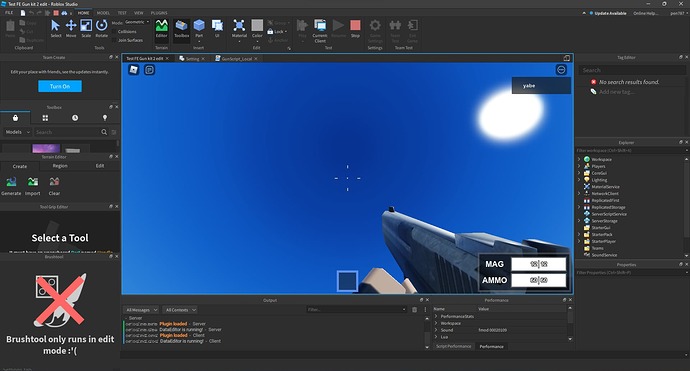Open the Setting script tab
Screen dimensions: 690x371
click(192, 59)
